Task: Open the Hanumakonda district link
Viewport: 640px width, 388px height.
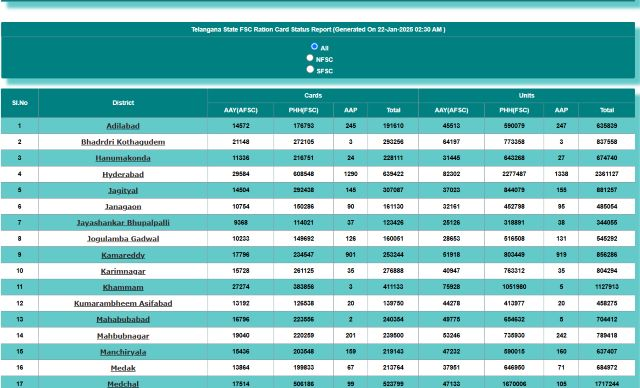Action: coord(123,158)
